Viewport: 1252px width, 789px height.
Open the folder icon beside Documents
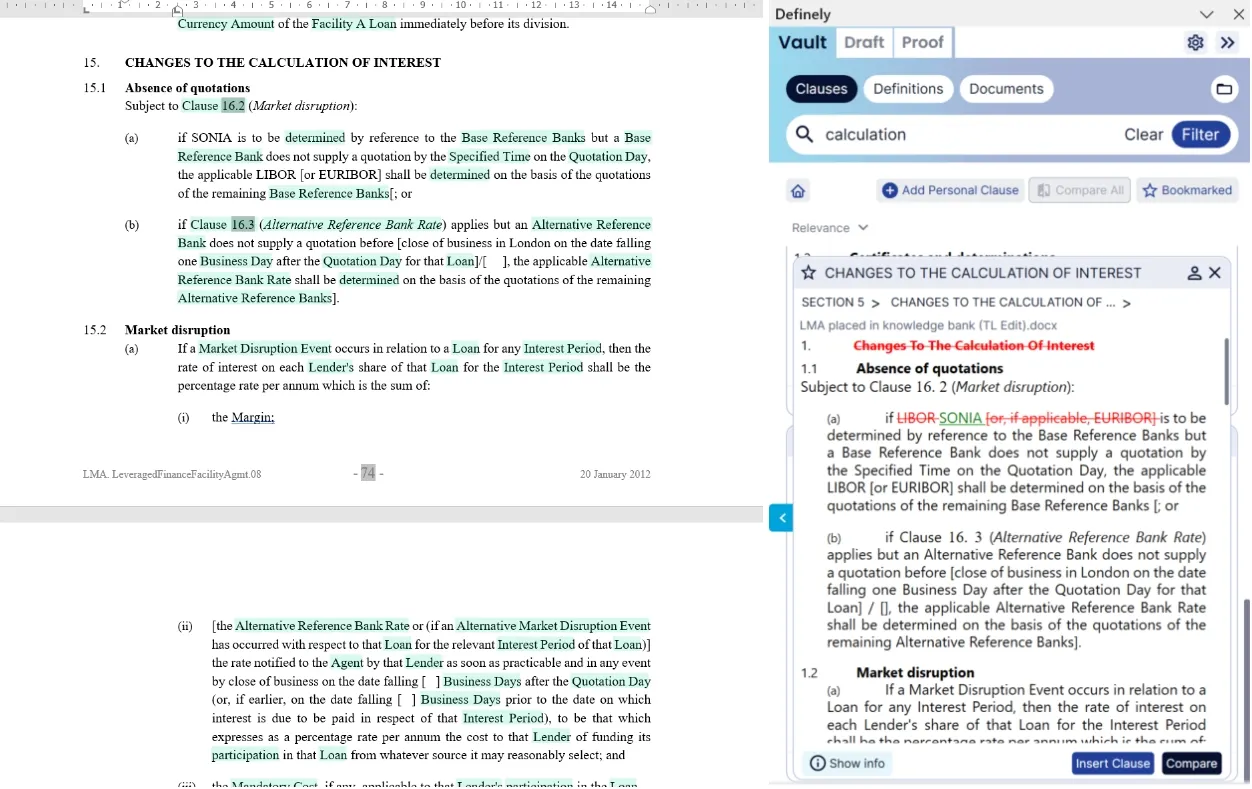[1224, 89]
